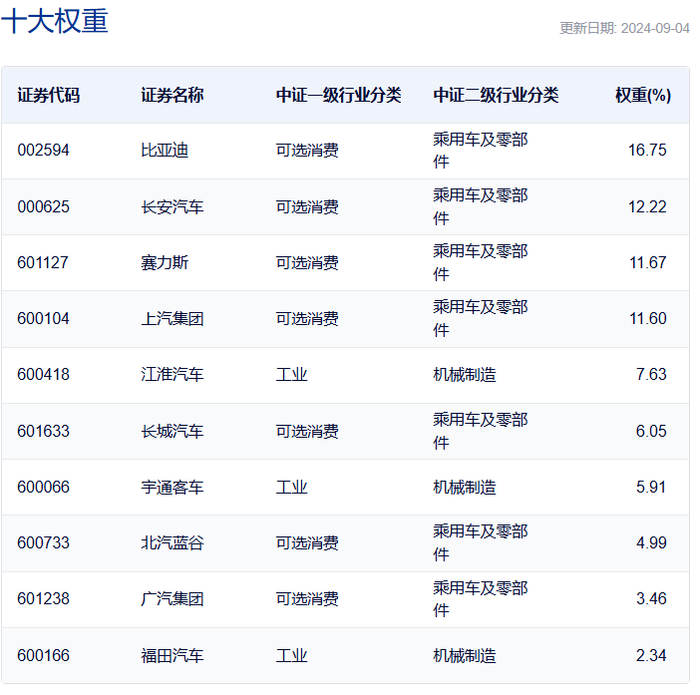Click 乘用车及零部件 in the 长安汽车 row

tap(480, 207)
